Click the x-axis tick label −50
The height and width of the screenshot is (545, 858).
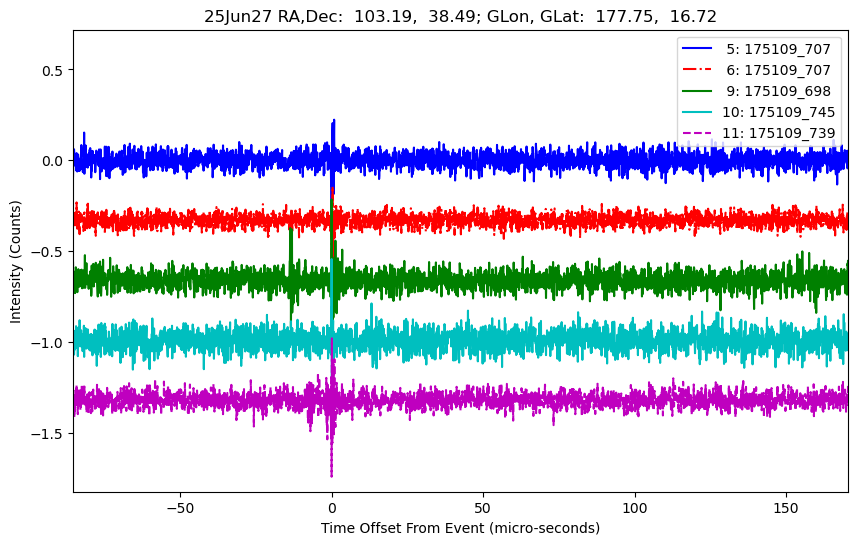point(180,505)
